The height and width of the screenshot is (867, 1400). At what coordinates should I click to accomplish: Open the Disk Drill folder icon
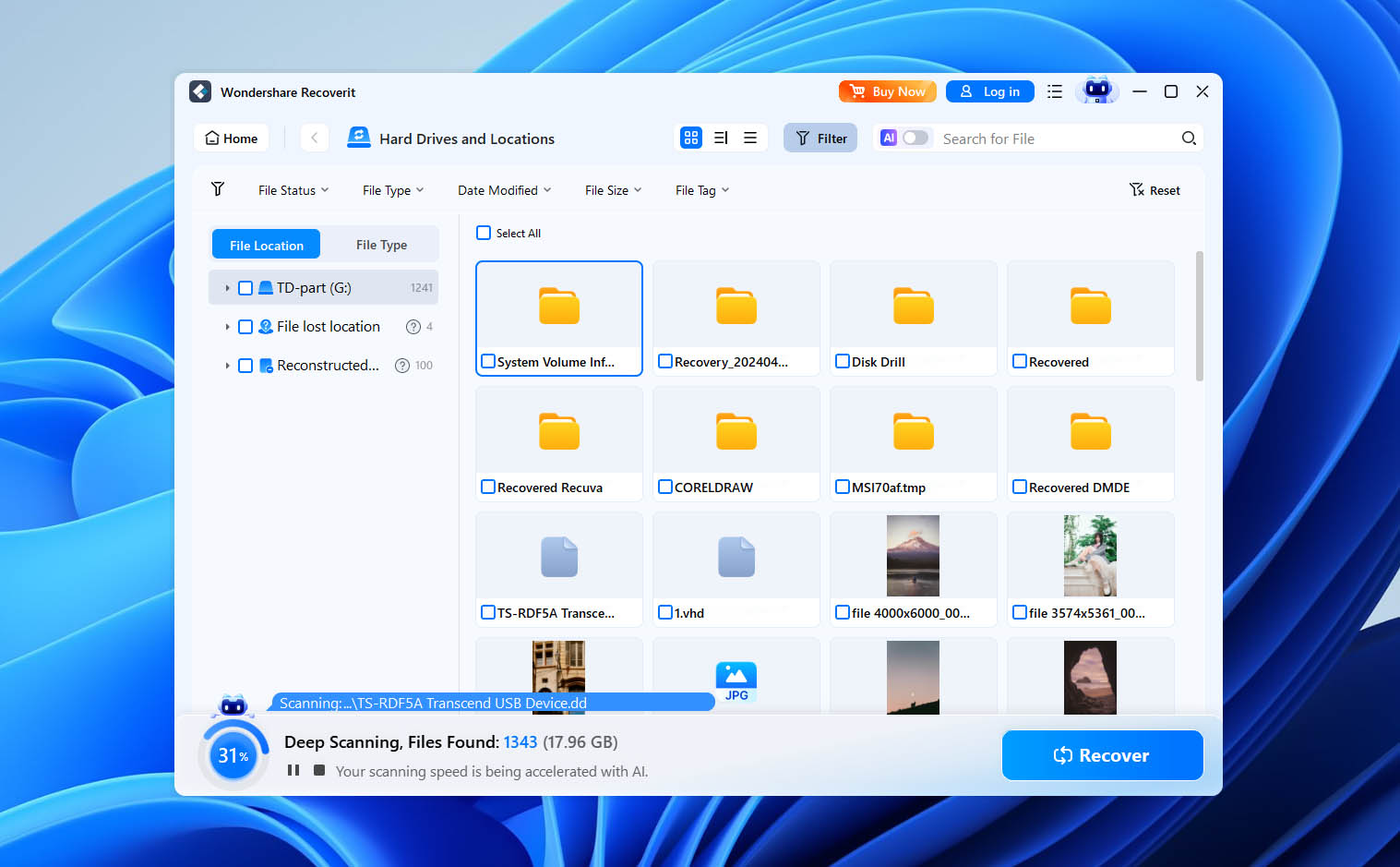point(914,306)
